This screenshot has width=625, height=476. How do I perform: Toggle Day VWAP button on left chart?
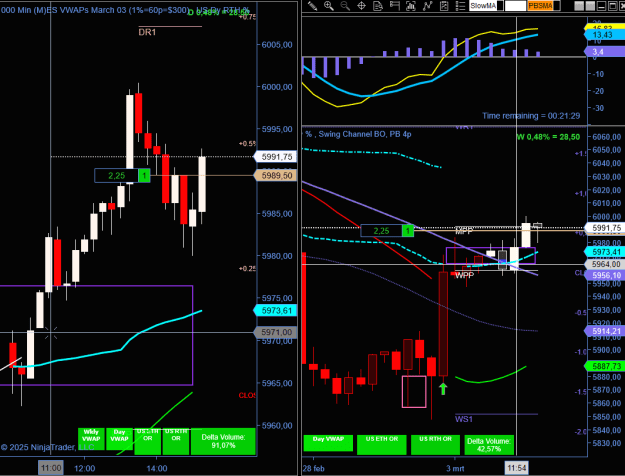point(119,439)
